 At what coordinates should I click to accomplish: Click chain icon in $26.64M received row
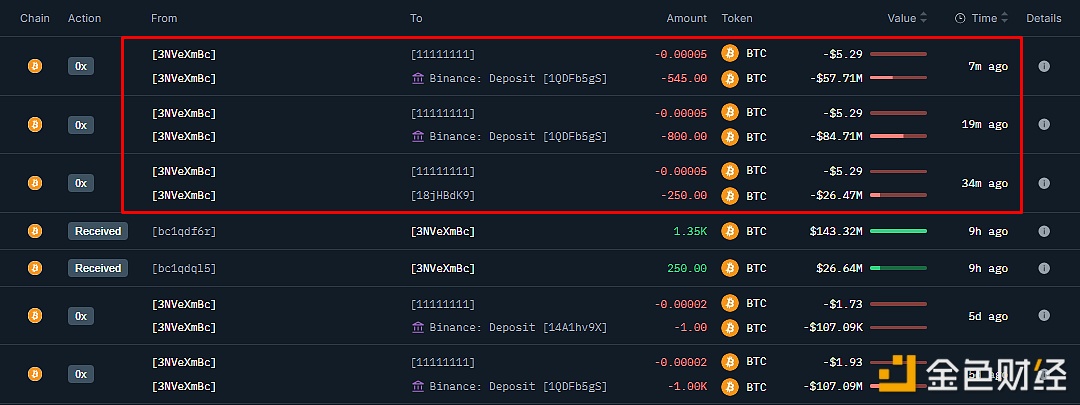34,268
